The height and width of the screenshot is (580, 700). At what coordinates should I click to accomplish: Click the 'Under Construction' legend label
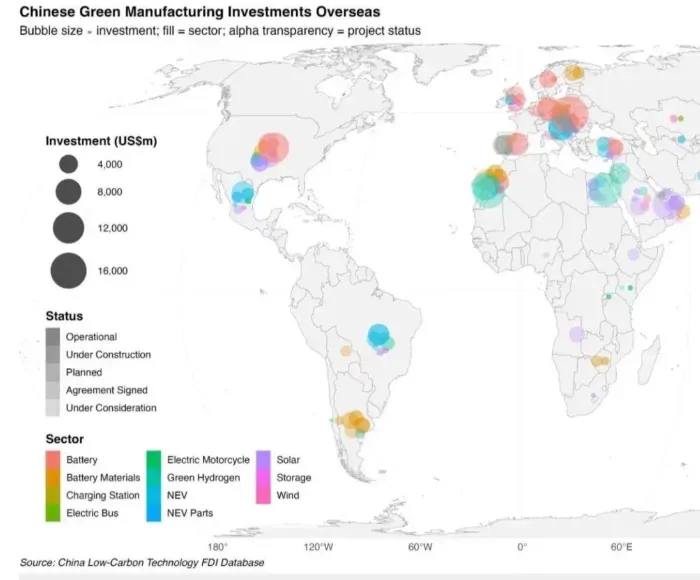(108, 355)
